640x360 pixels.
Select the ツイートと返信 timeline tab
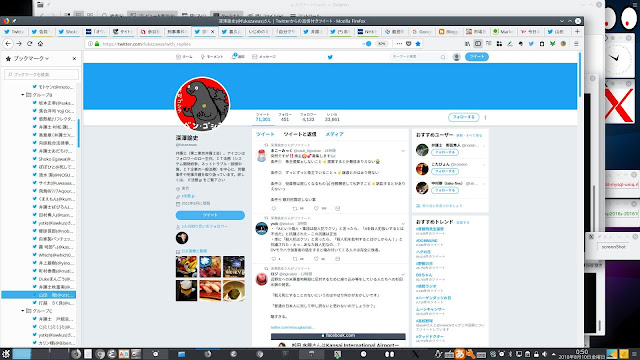pos(300,134)
